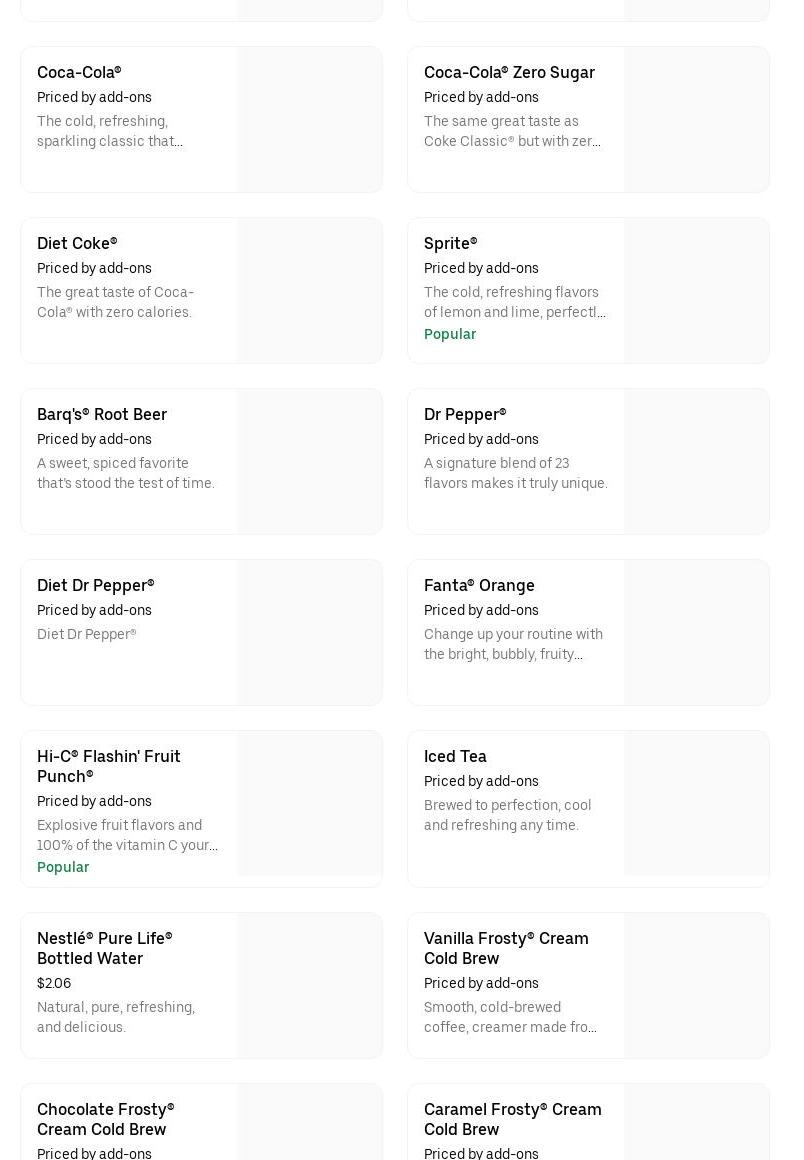
Task: Click the $2.06 bottled water price
Action: tap(54, 983)
